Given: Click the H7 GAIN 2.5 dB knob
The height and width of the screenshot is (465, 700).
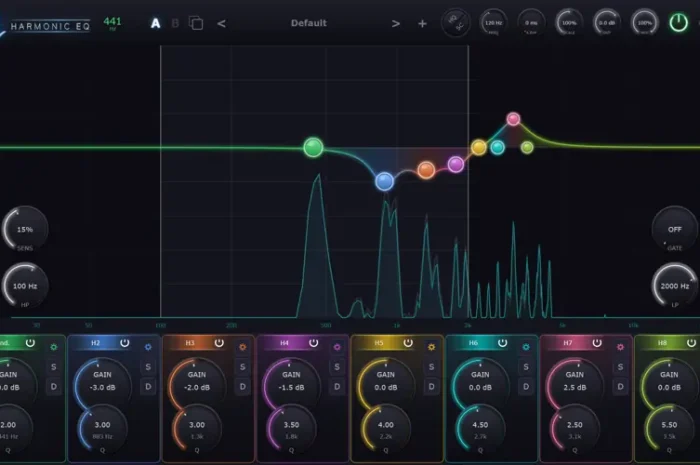Looking at the screenshot, I should pyautogui.click(x=575, y=384).
